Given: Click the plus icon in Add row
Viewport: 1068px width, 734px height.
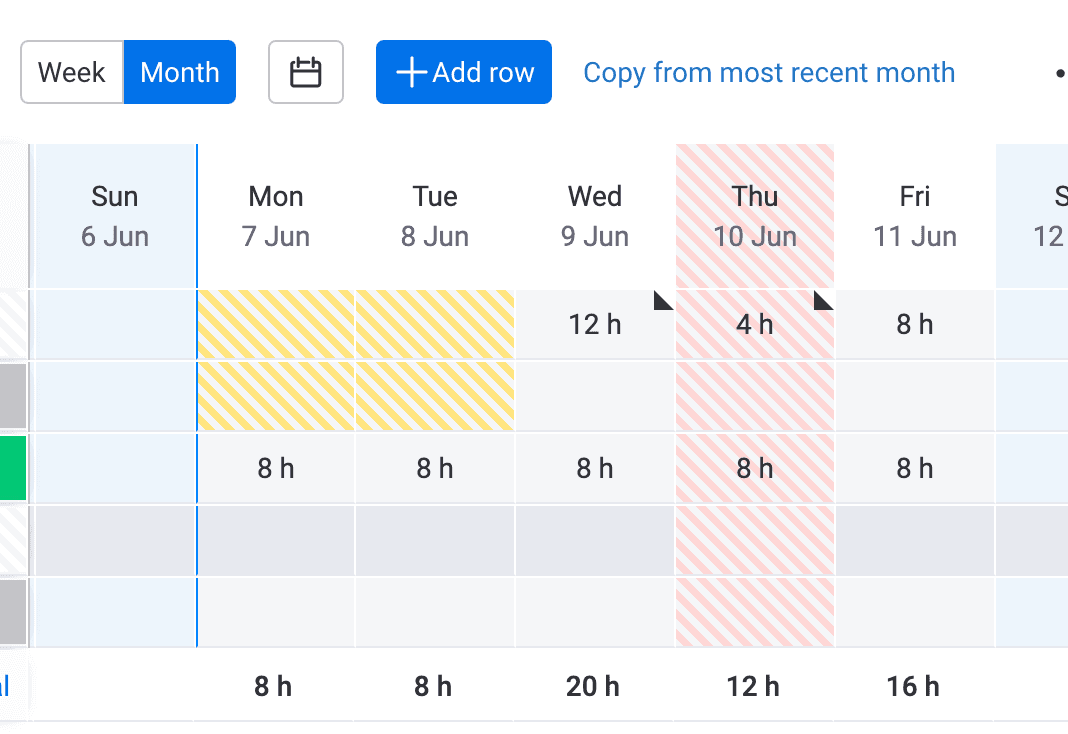Looking at the screenshot, I should point(411,72).
